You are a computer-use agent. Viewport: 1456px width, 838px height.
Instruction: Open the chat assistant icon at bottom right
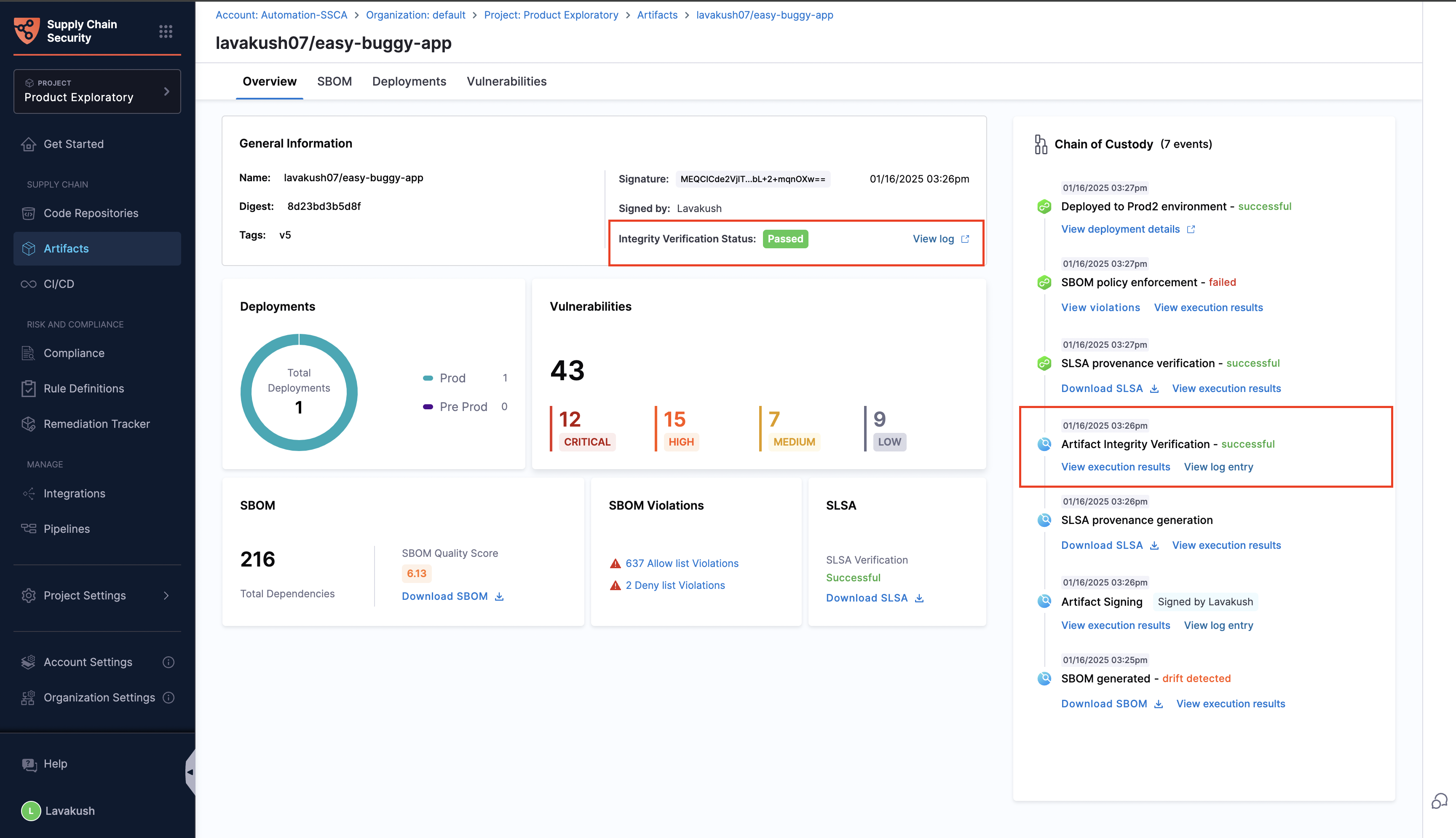click(x=1439, y=800)
